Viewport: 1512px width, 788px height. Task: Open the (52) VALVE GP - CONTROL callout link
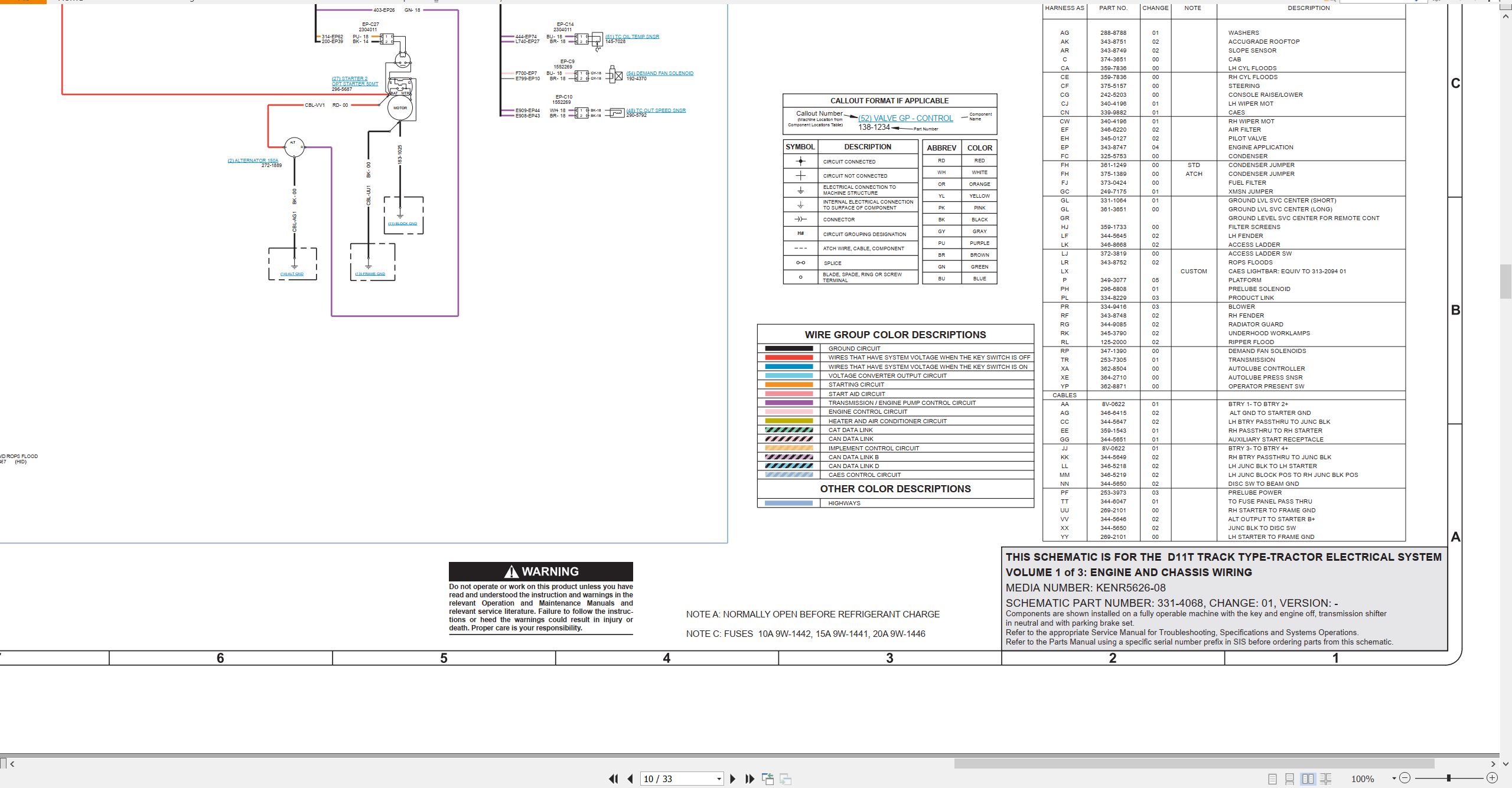pos(905,118)
